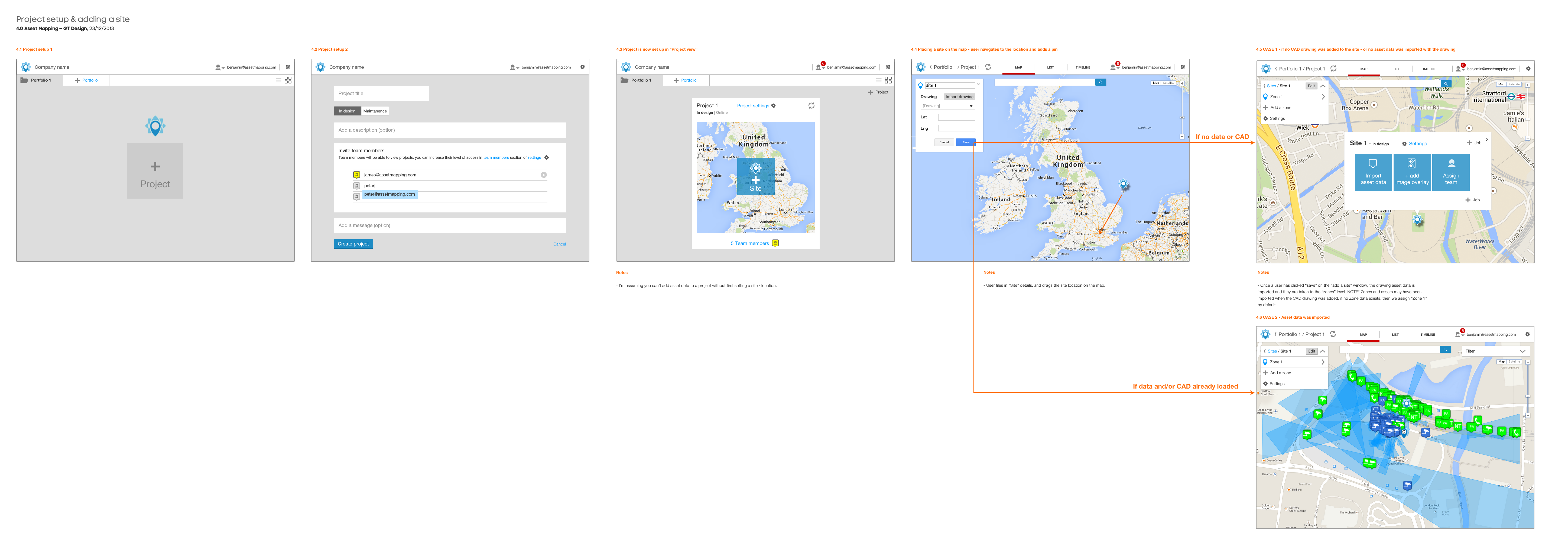Click the sync icon in 4.4 header
1568x559 pixels.
coord(988,67)
